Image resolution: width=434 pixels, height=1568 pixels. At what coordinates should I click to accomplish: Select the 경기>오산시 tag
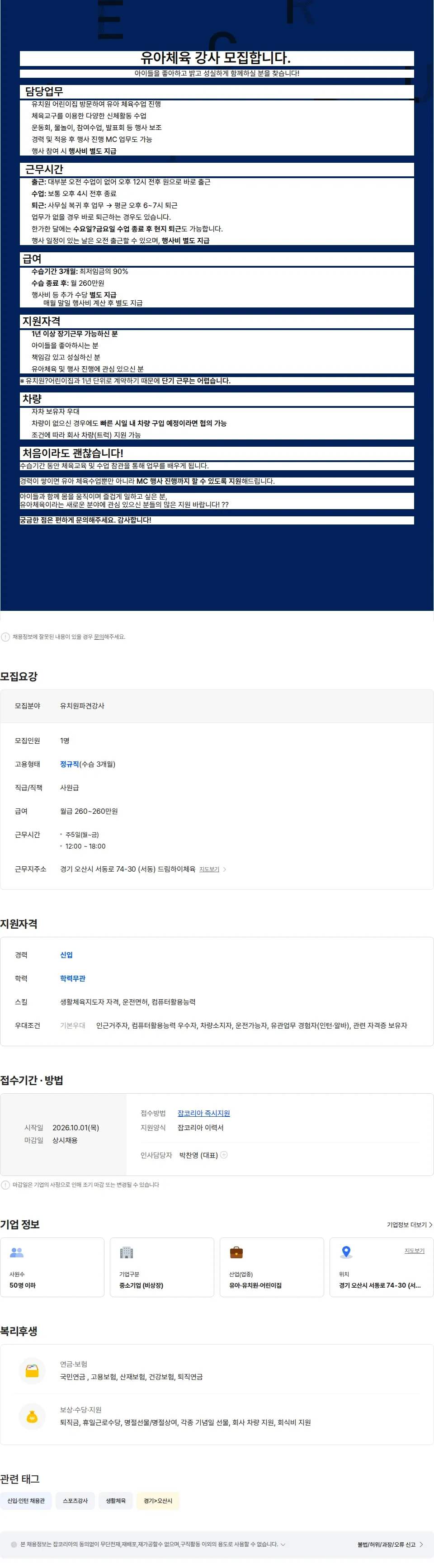[158, 1501]
